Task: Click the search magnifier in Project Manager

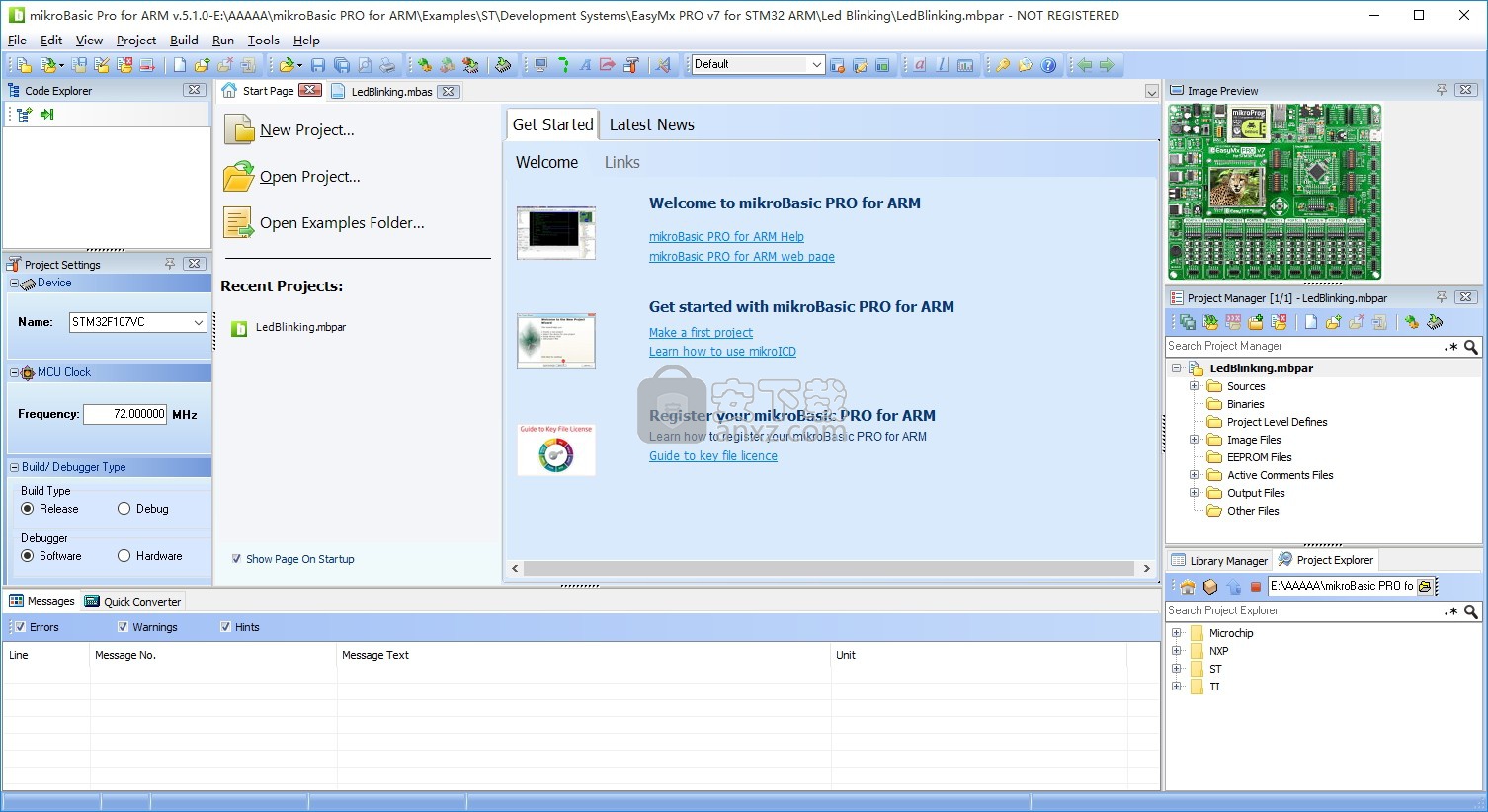Action: pos(1471,347)
